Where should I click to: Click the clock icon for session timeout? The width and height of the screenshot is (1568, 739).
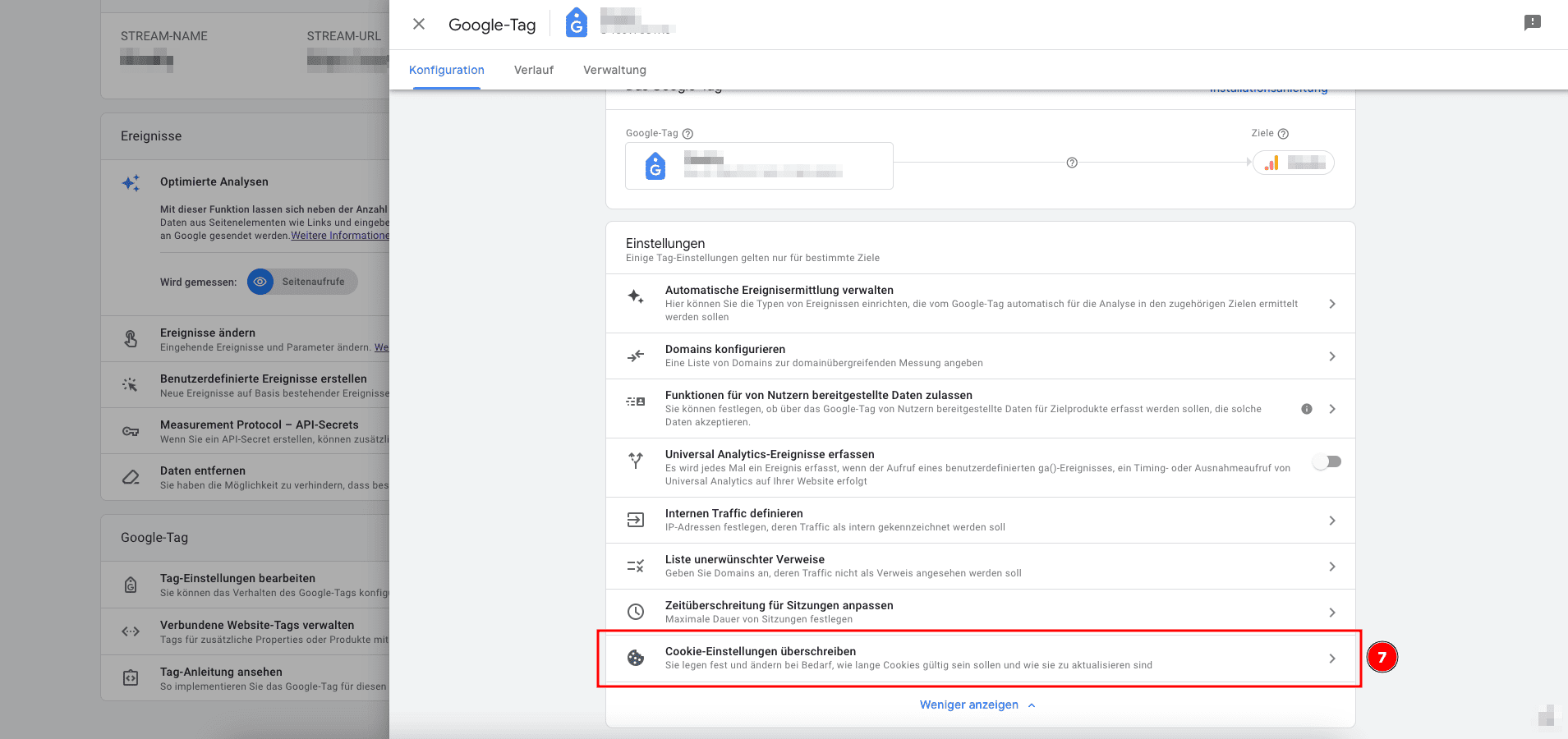point(636,612)
